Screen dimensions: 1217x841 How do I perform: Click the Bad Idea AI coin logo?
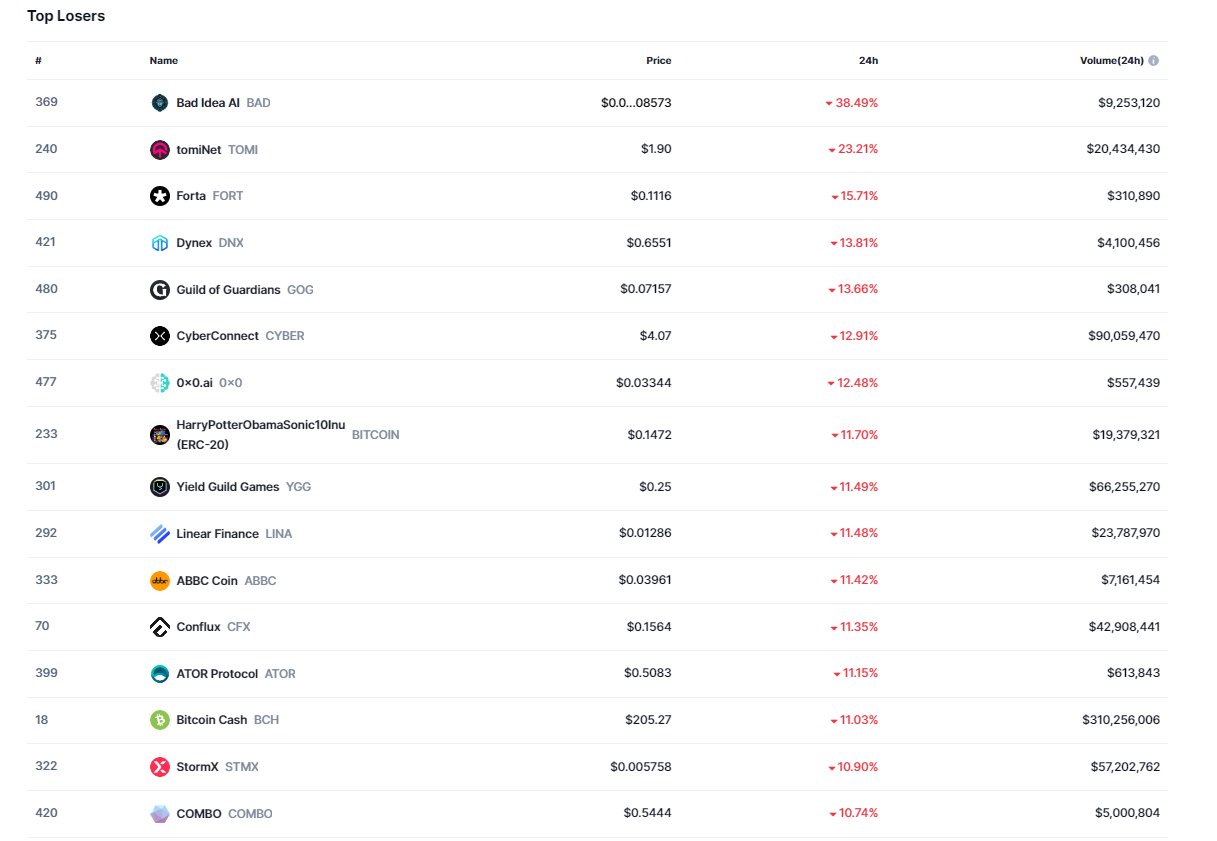[160, 103]
